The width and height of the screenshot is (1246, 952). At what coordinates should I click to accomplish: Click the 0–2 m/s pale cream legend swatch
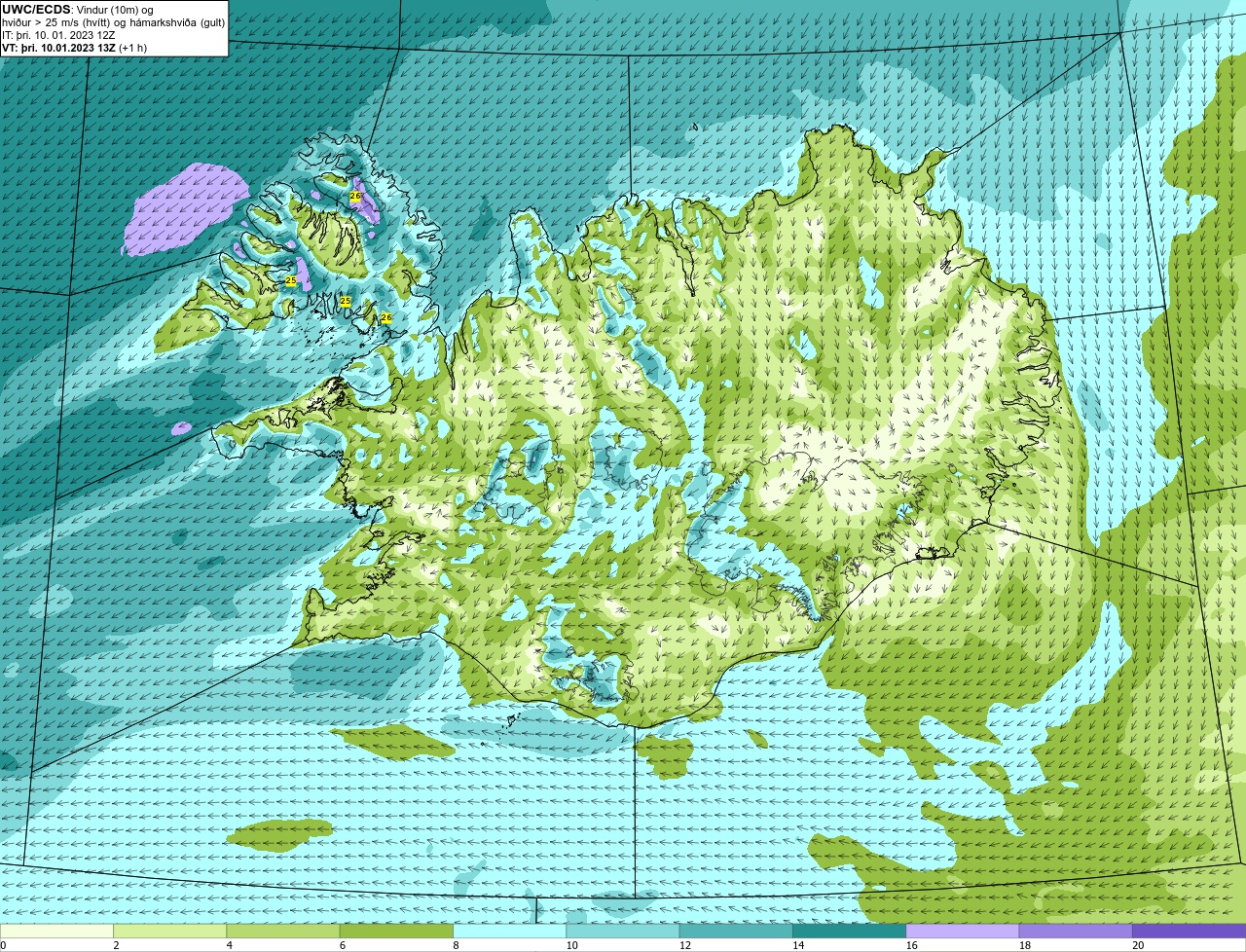pyautogui.click(x=56, y=931)
